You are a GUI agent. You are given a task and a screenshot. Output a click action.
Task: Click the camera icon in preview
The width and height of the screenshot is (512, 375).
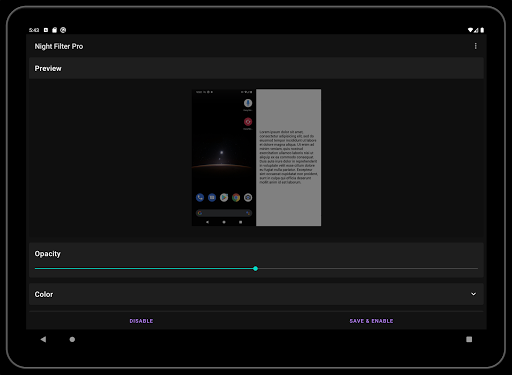[x=248, y=198]
